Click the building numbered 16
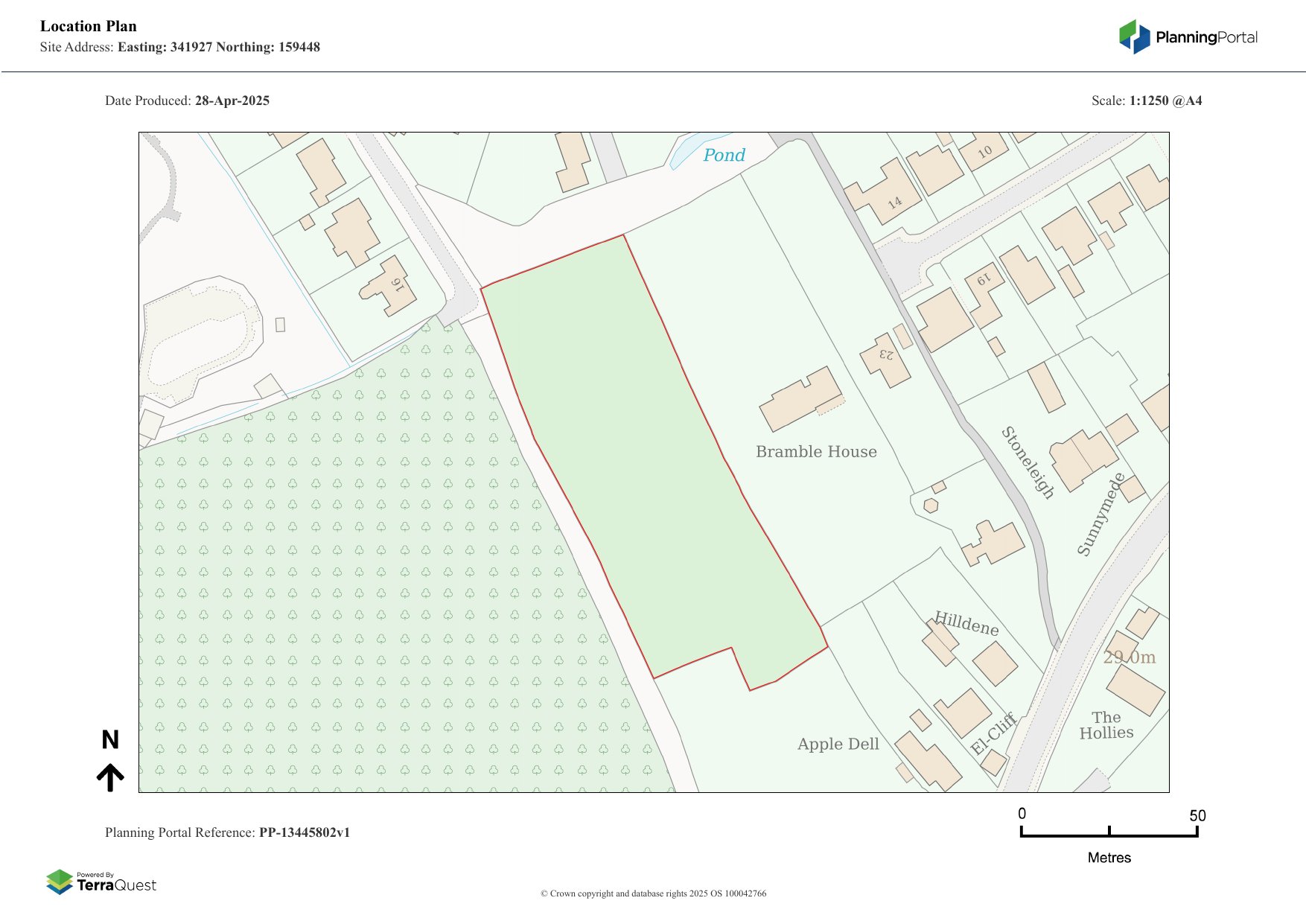 click(x=389, y=287)
